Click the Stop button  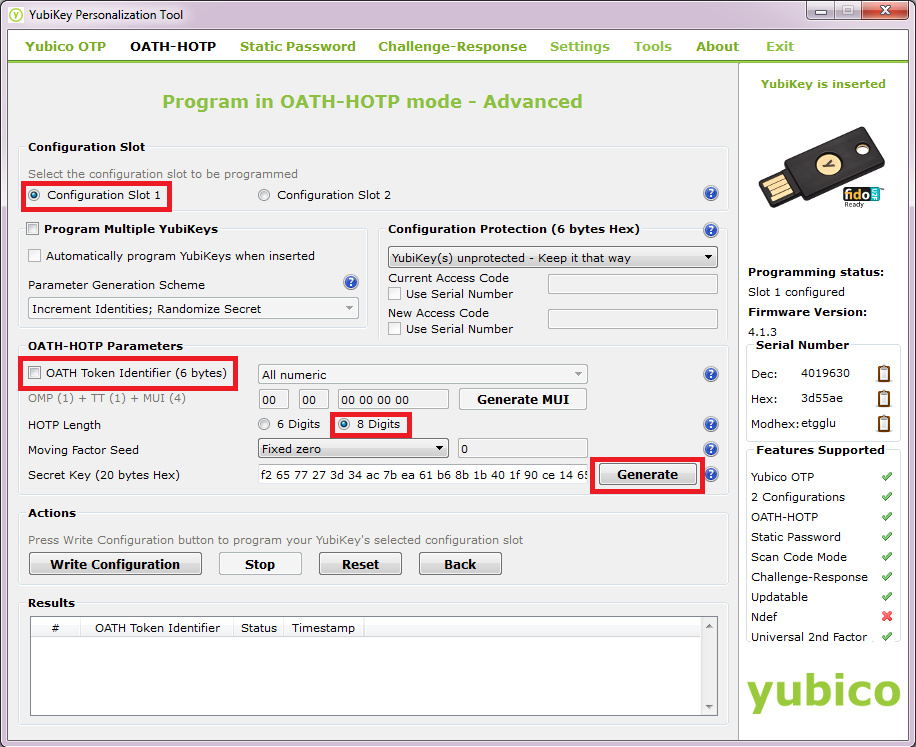point(260,564)
